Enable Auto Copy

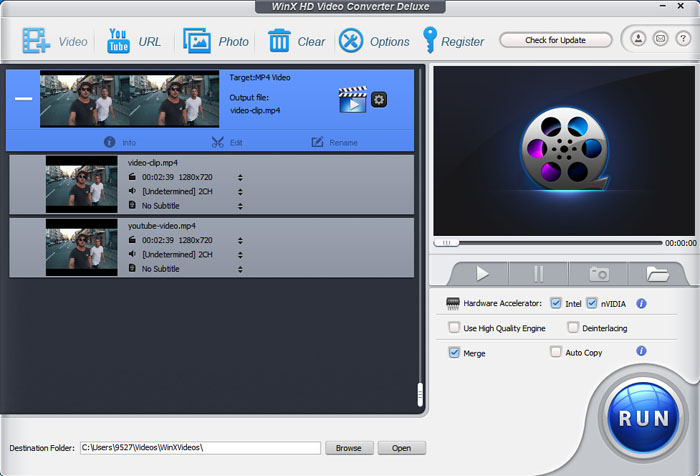pyautogui.click(x=556, y=352)
